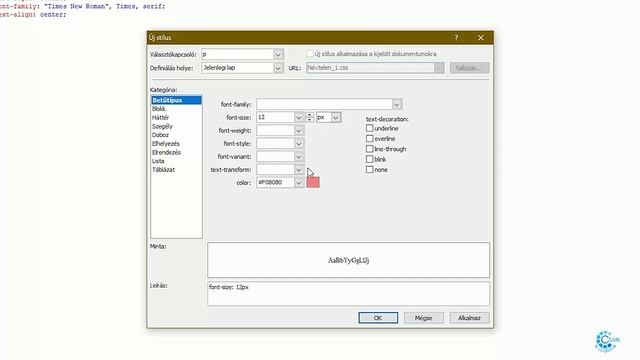The image size is (640, 360).
Task: Enable the blink checkbox
Action: [x=369, y=159]
